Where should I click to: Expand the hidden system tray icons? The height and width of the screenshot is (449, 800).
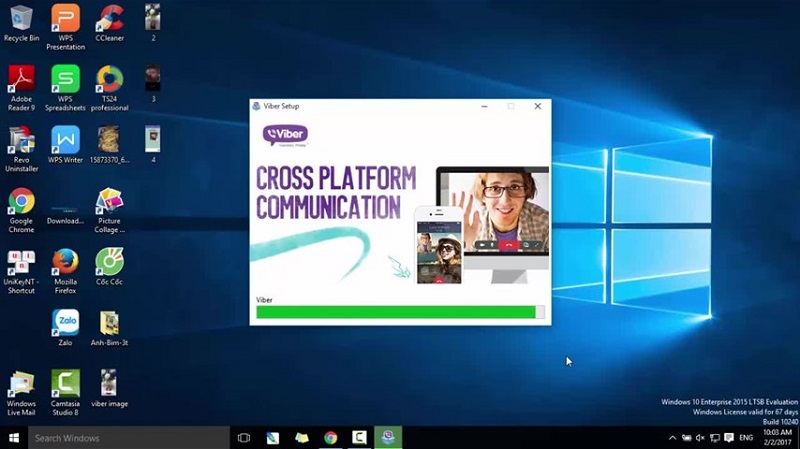coord(672,438)
